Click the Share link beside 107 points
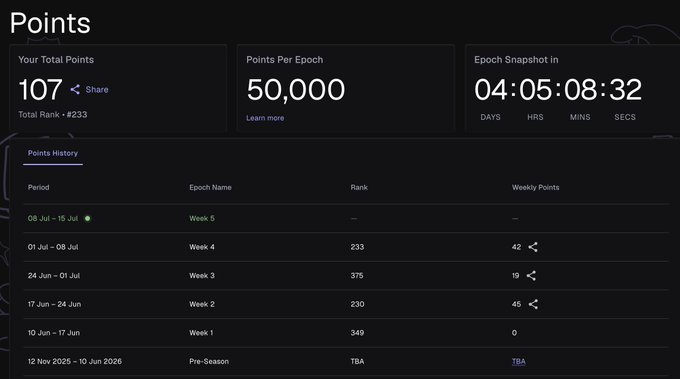The height and width of the screenshot is (379, 680). coord(97,89)
